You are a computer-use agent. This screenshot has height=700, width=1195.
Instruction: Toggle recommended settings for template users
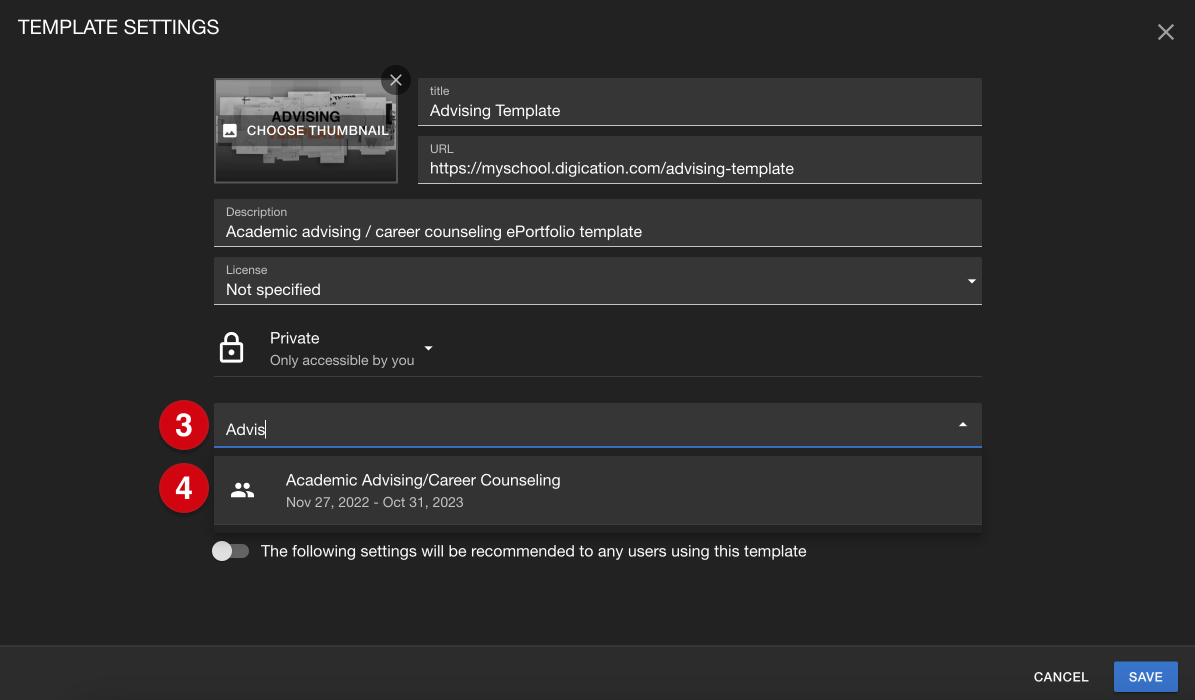(230, 551)
